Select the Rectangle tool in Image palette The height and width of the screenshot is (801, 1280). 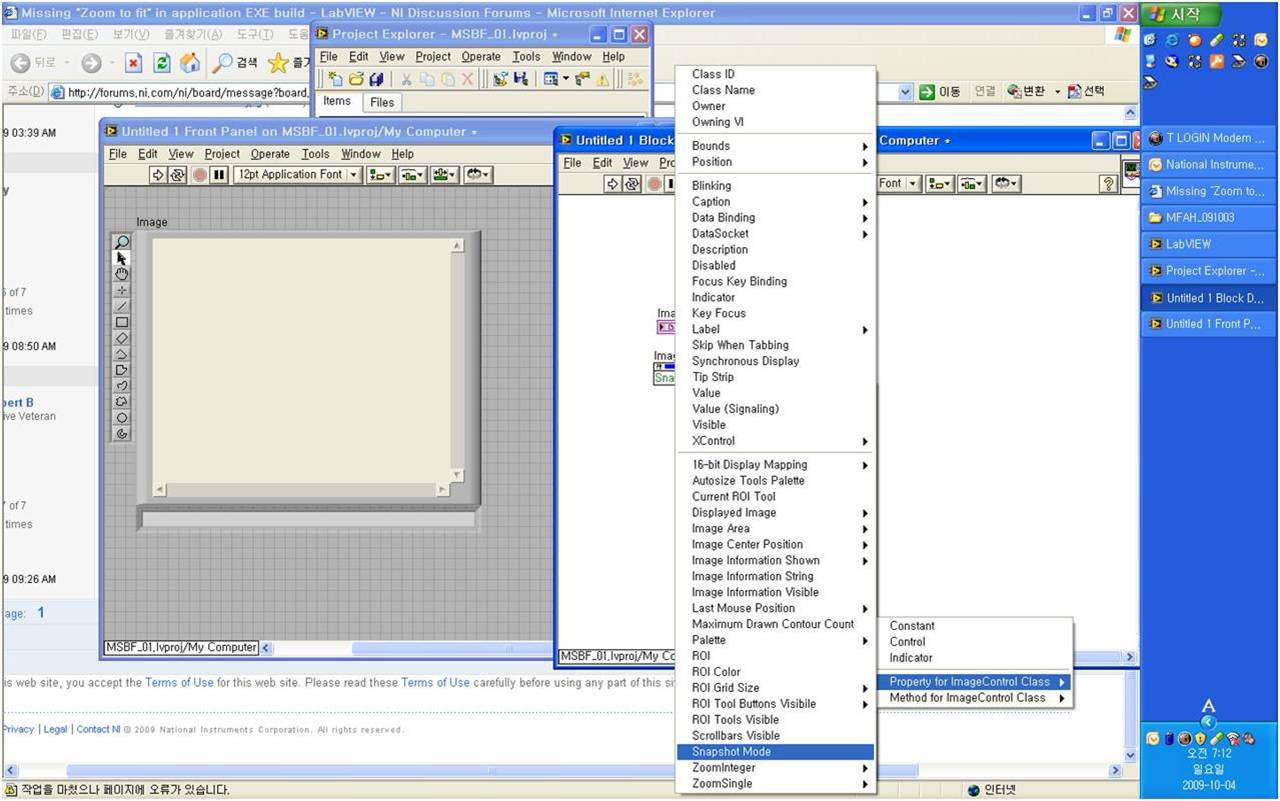(122, 322)
